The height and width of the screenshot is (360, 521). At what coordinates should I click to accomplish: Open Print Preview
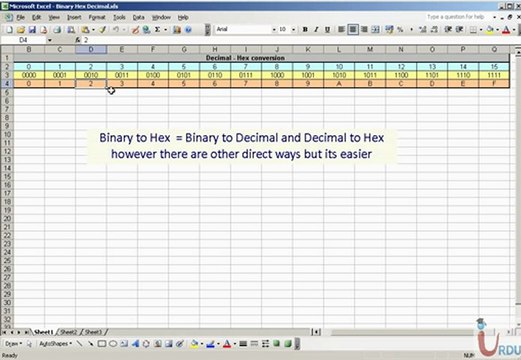click(x=71, y=30)
